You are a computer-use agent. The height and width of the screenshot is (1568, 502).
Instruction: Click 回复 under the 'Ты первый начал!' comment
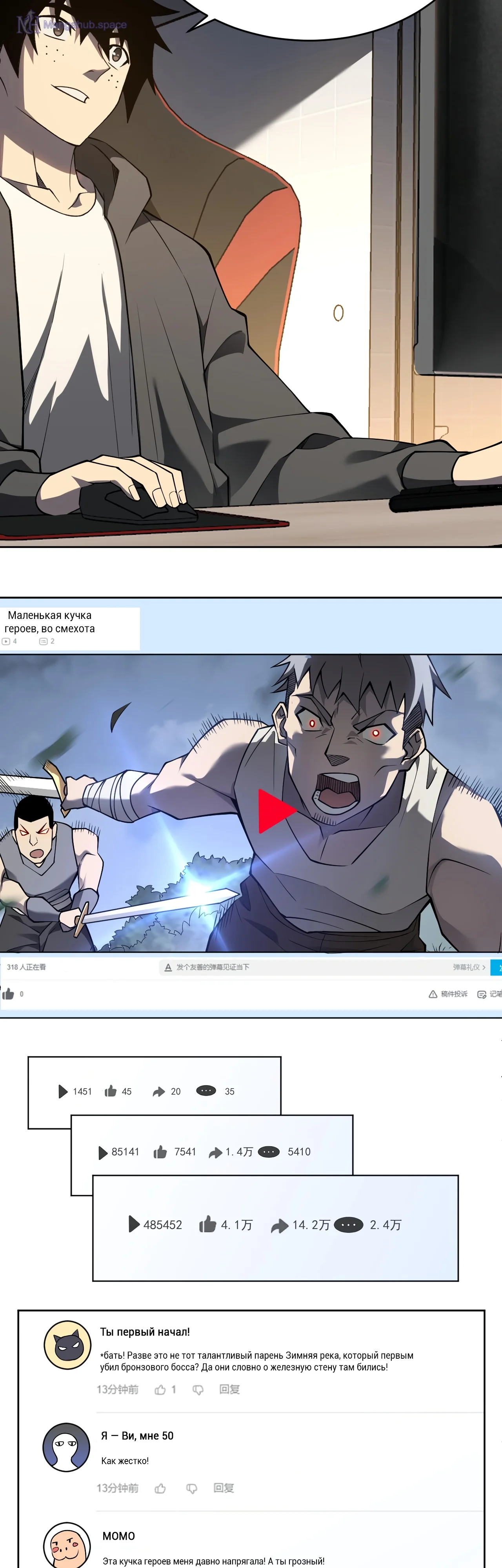click(x=229, y=1390)
